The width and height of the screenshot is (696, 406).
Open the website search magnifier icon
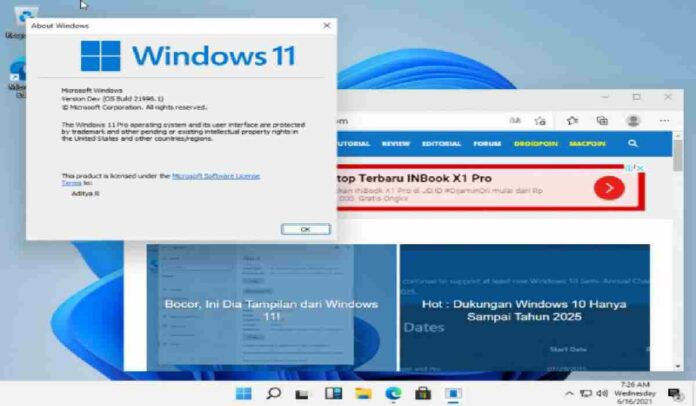[633, 143]
